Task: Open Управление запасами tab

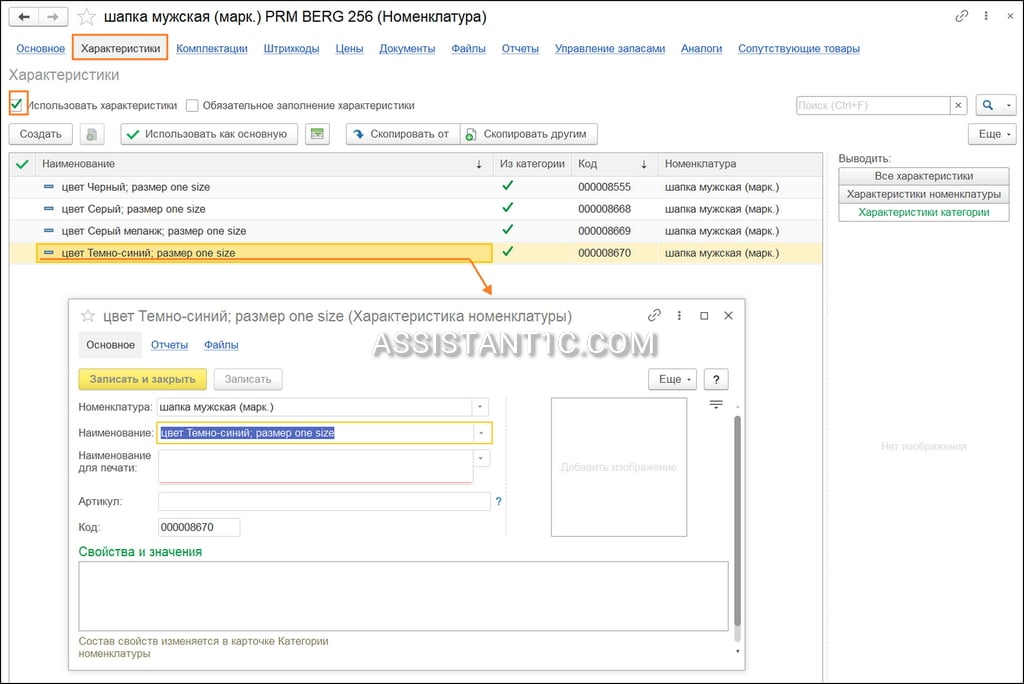Action: 610,48
